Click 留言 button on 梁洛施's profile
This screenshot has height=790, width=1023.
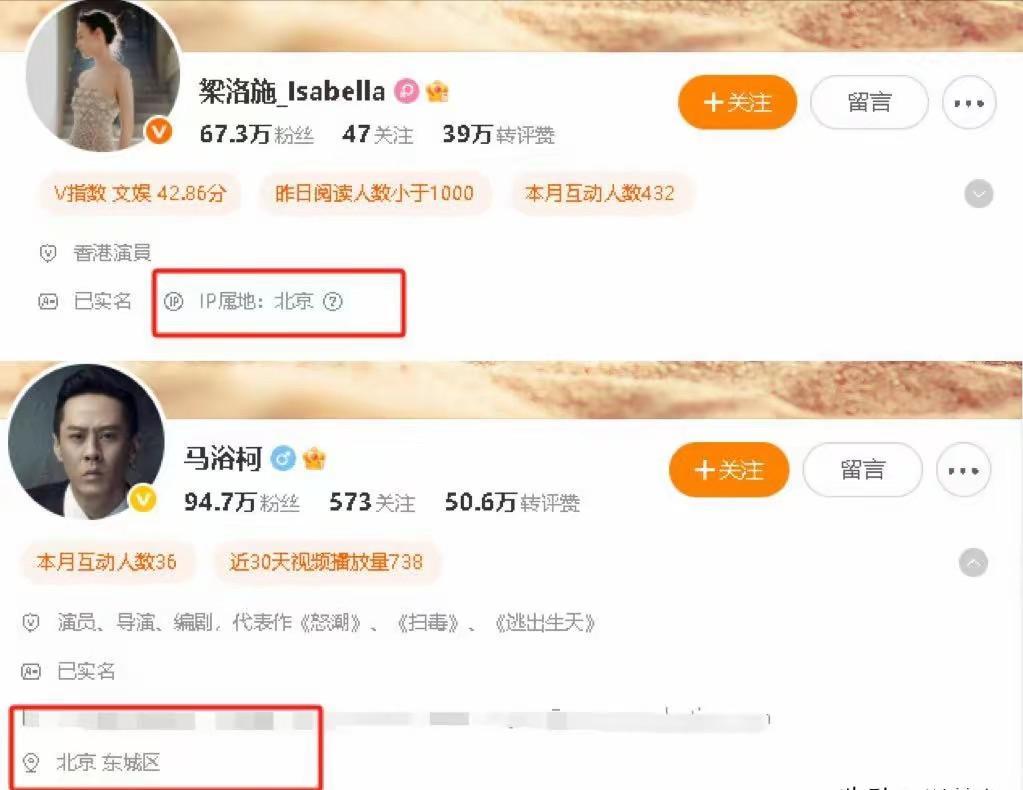click(869, 102)
